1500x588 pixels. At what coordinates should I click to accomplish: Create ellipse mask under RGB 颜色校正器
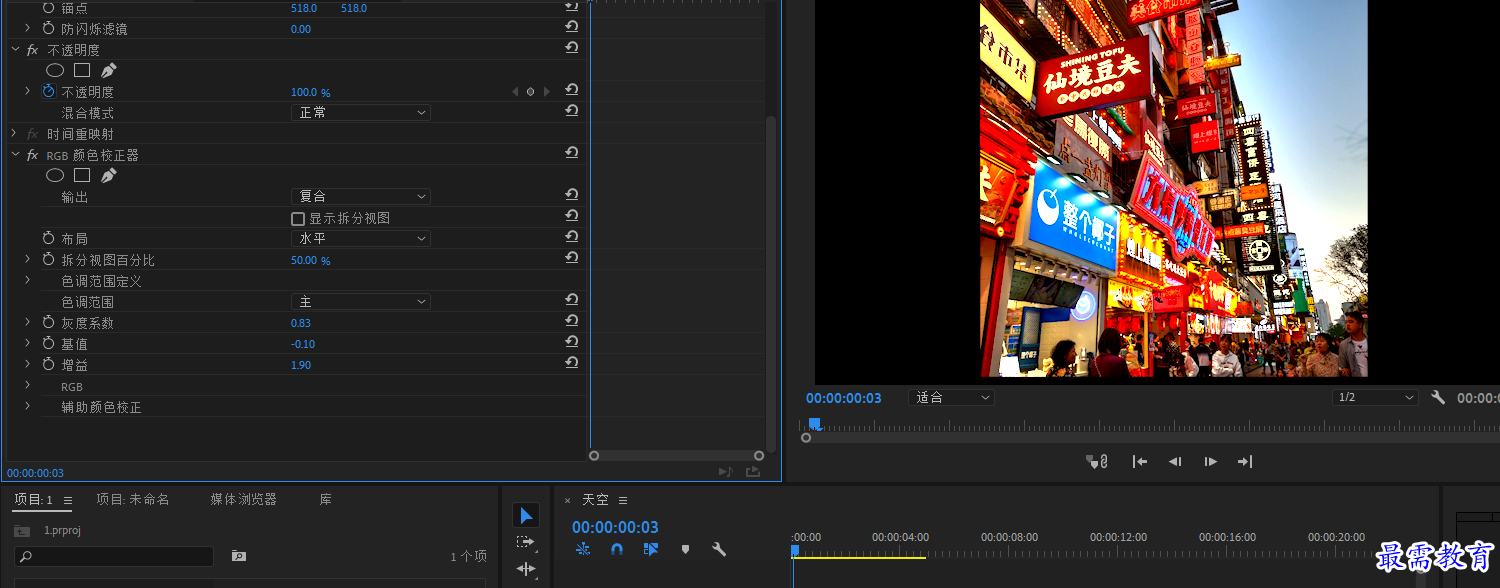tap(55, 175)
